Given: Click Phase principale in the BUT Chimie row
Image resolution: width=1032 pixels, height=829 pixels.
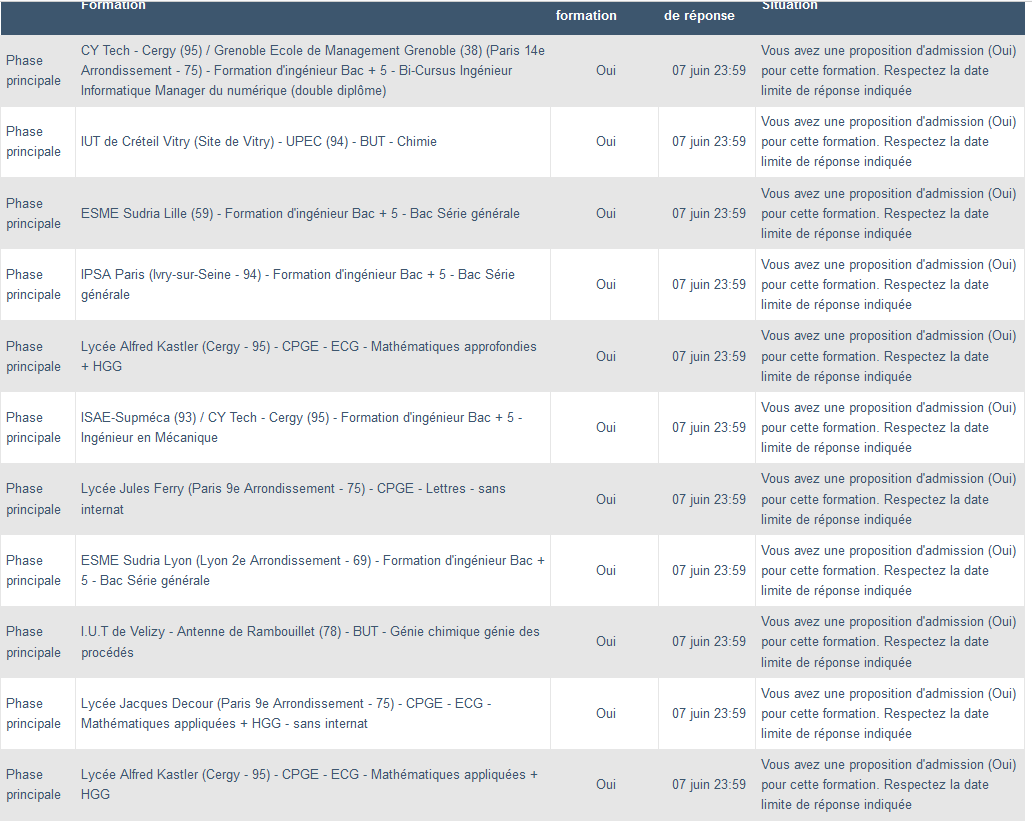Looking at the screenshot, I should (34, 141).
